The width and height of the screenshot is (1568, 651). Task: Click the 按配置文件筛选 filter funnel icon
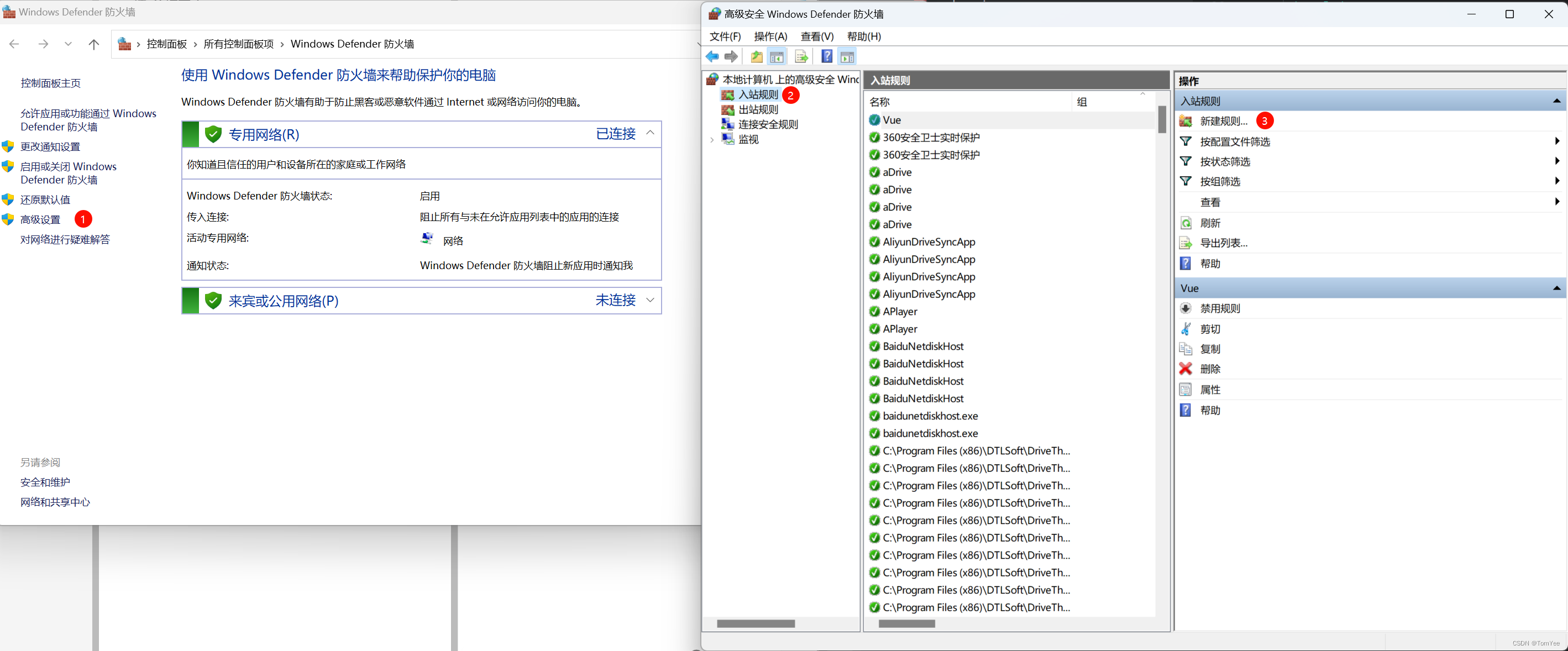[1186, 142]
